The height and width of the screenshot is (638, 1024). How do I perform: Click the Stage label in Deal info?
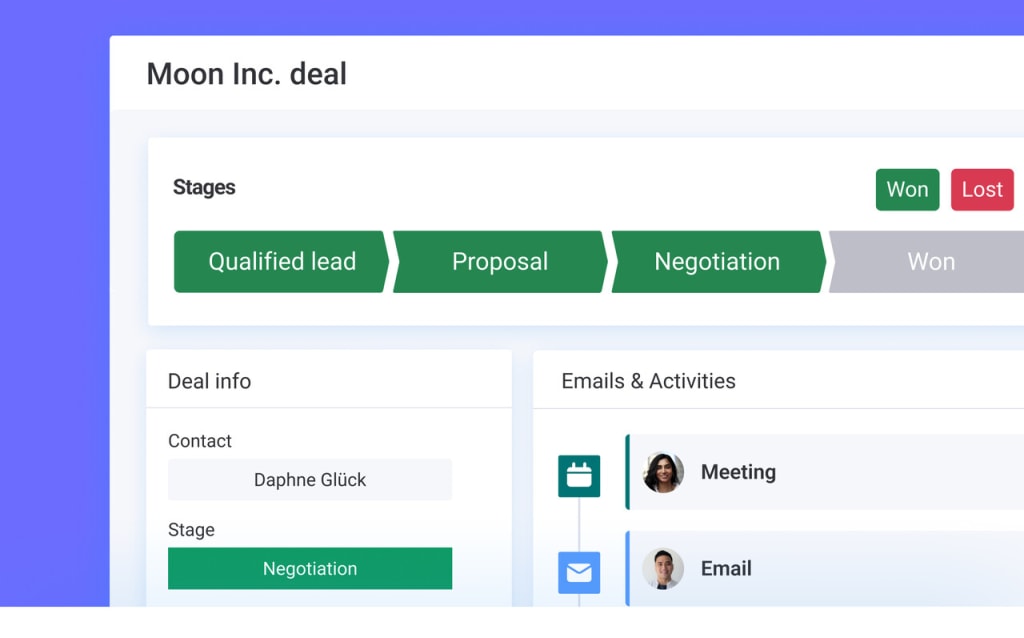click(x=191, y=530)
